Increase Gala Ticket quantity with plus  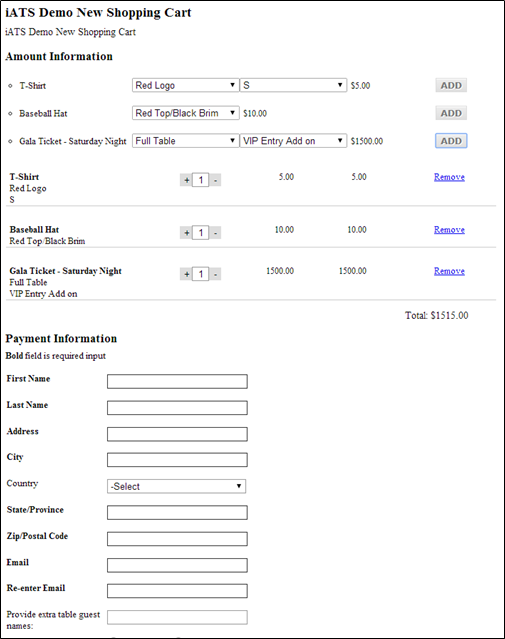point(186,274)
